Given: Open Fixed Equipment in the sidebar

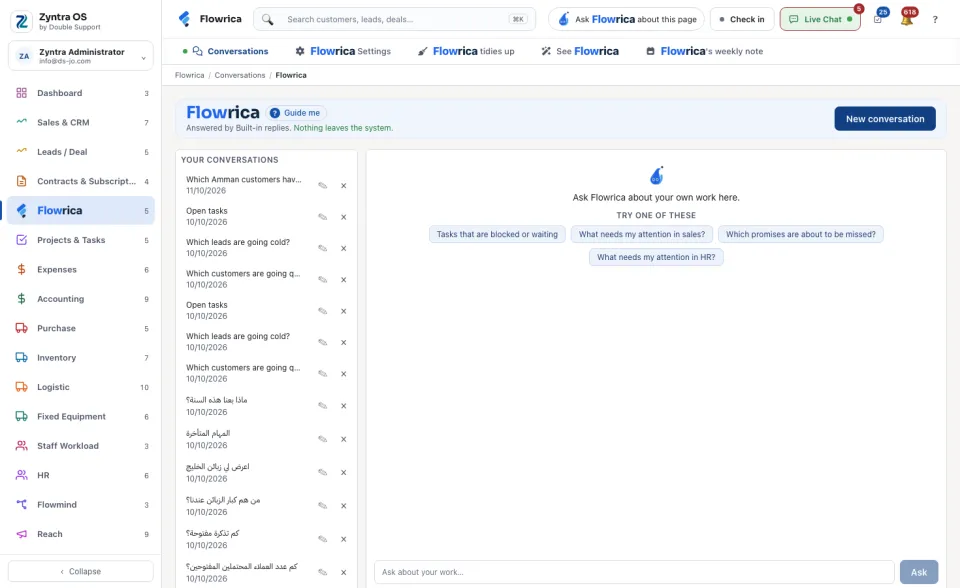Looking at the screenshot, I should click(x=81, y=416).
